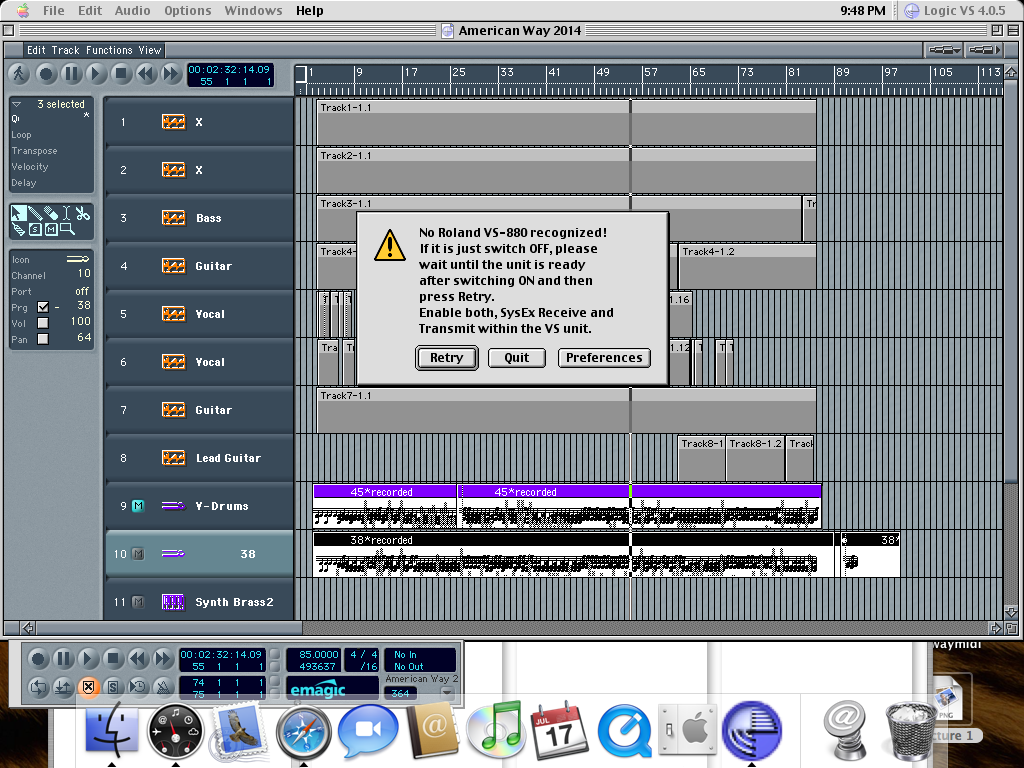Select the Mute tool in toolbox
The height and width of the screenshot is (768, 1024).
51,229
